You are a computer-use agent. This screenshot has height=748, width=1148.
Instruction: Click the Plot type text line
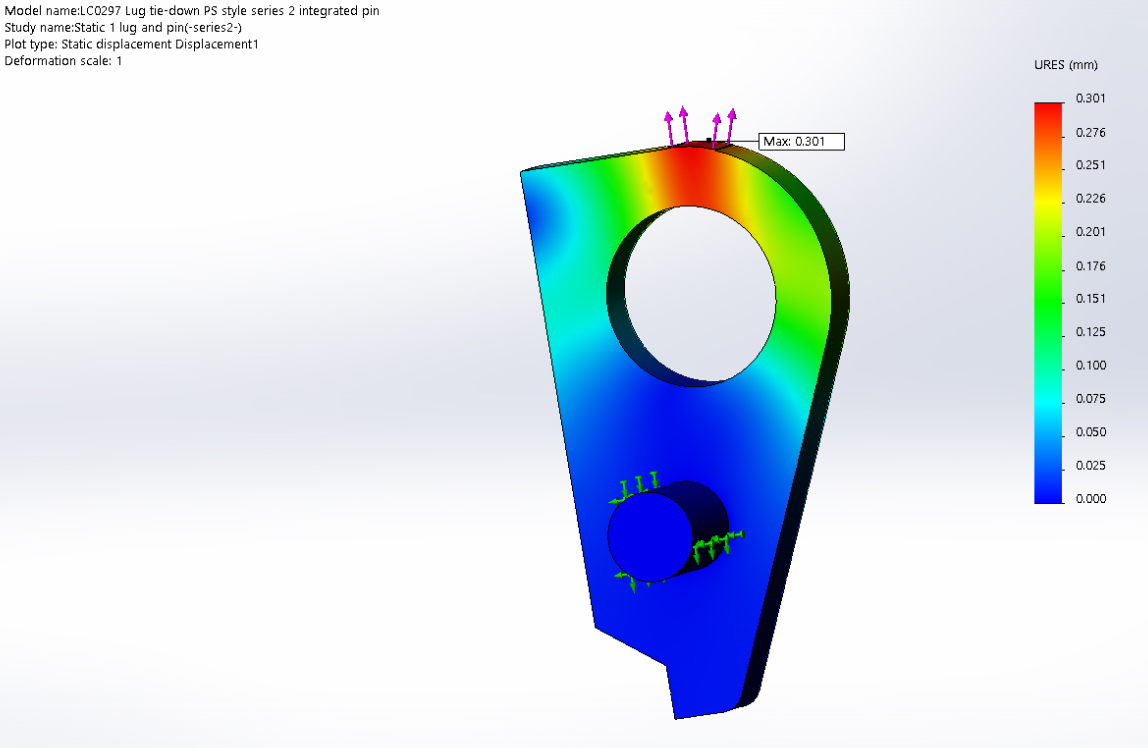click(132, 44)
